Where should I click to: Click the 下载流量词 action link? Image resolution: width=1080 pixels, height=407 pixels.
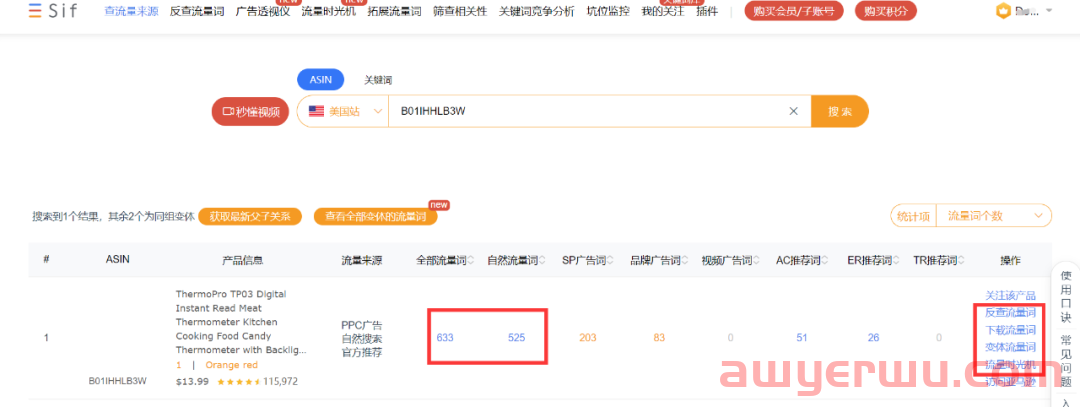1010,330
